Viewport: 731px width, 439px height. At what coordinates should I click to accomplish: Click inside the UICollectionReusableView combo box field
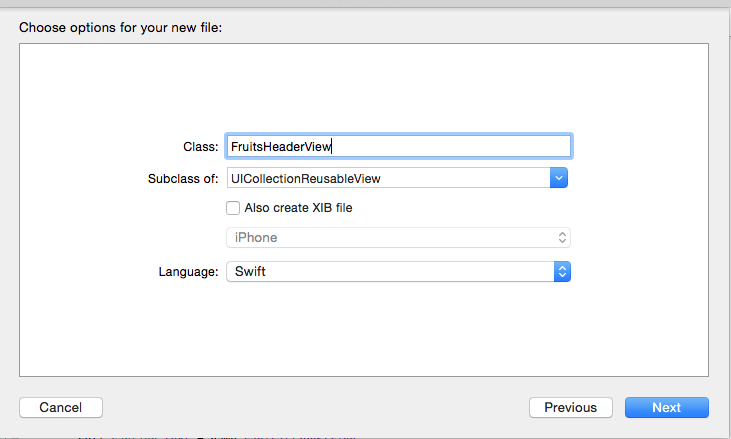tap(388, 178)
